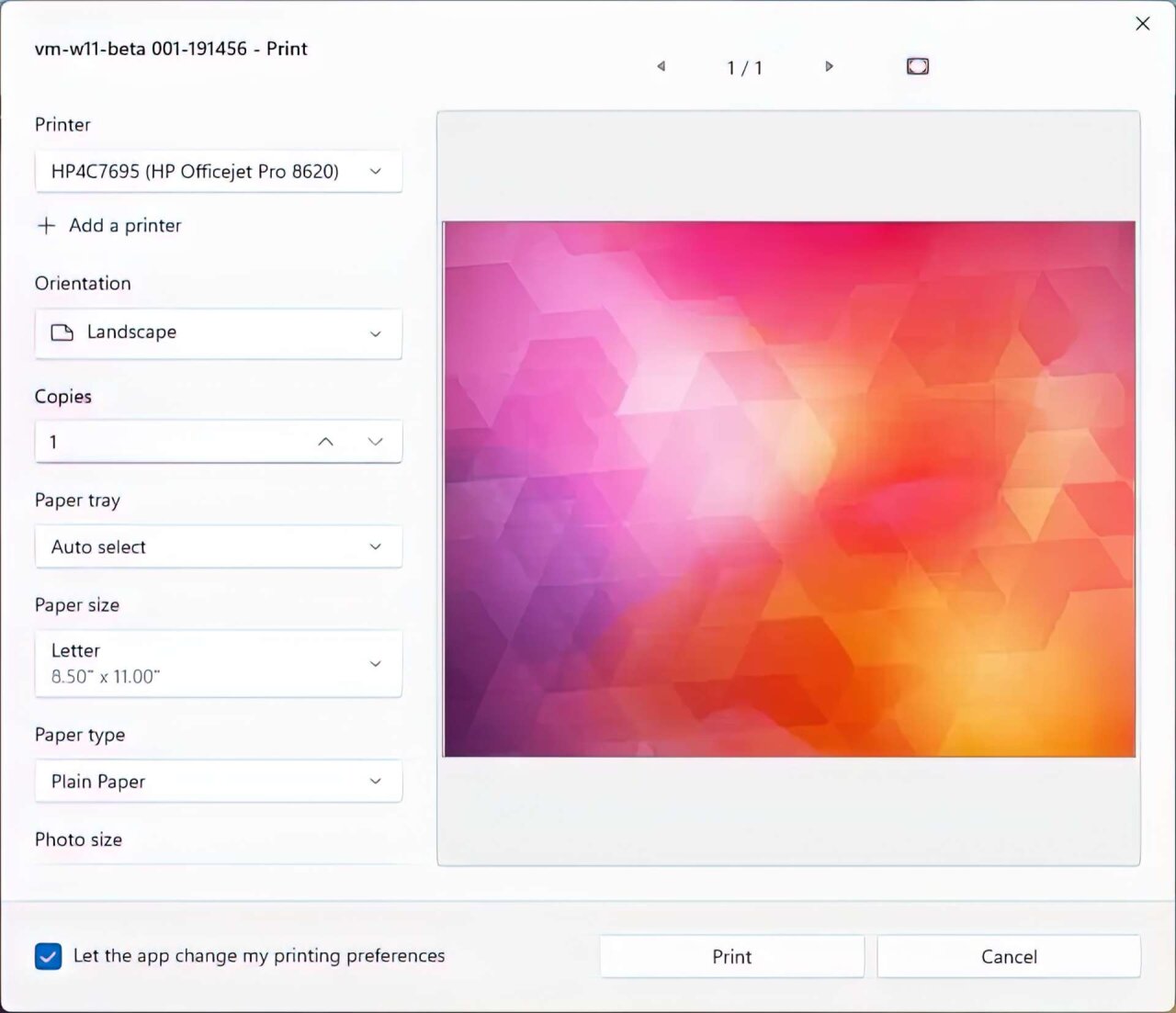This screenshot has width=1176, height=1013.
Task: Open the Paper tray Auto select dropdown
Action: [x=218, y=547]
